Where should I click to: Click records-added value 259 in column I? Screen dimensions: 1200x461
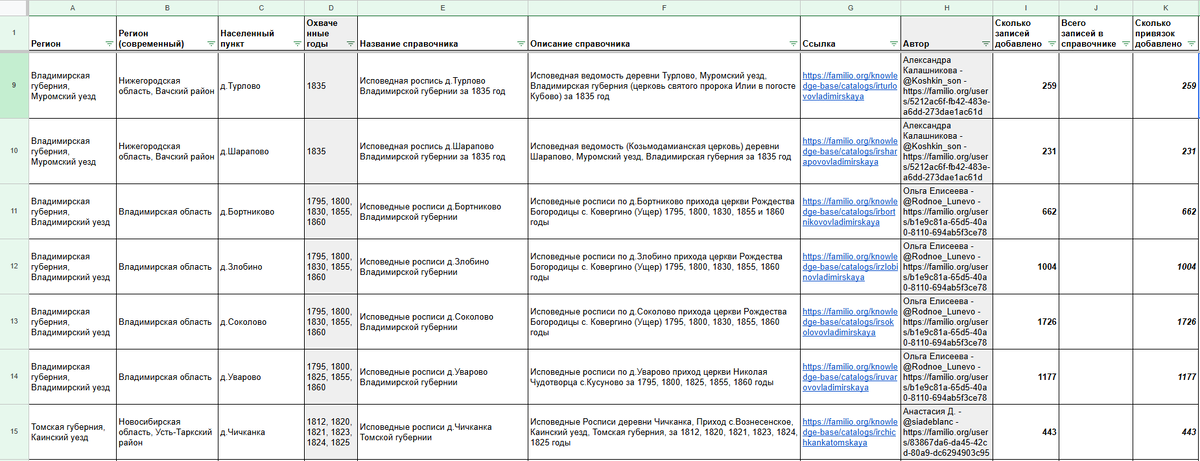(1024, 86)
